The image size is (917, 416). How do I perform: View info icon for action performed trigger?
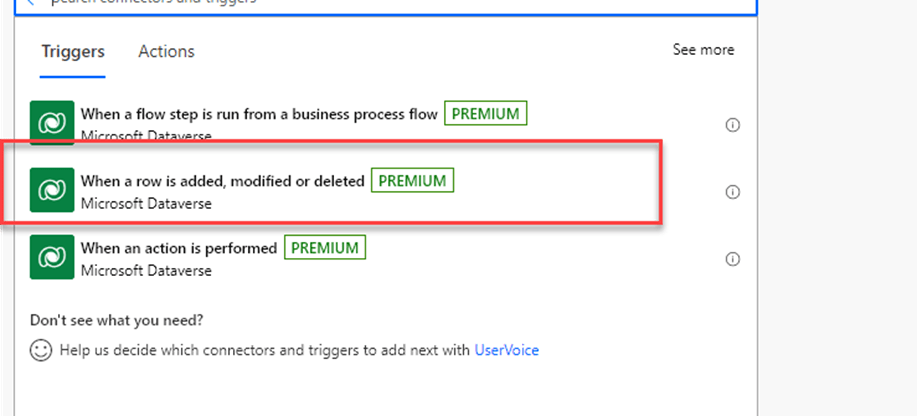732,259
